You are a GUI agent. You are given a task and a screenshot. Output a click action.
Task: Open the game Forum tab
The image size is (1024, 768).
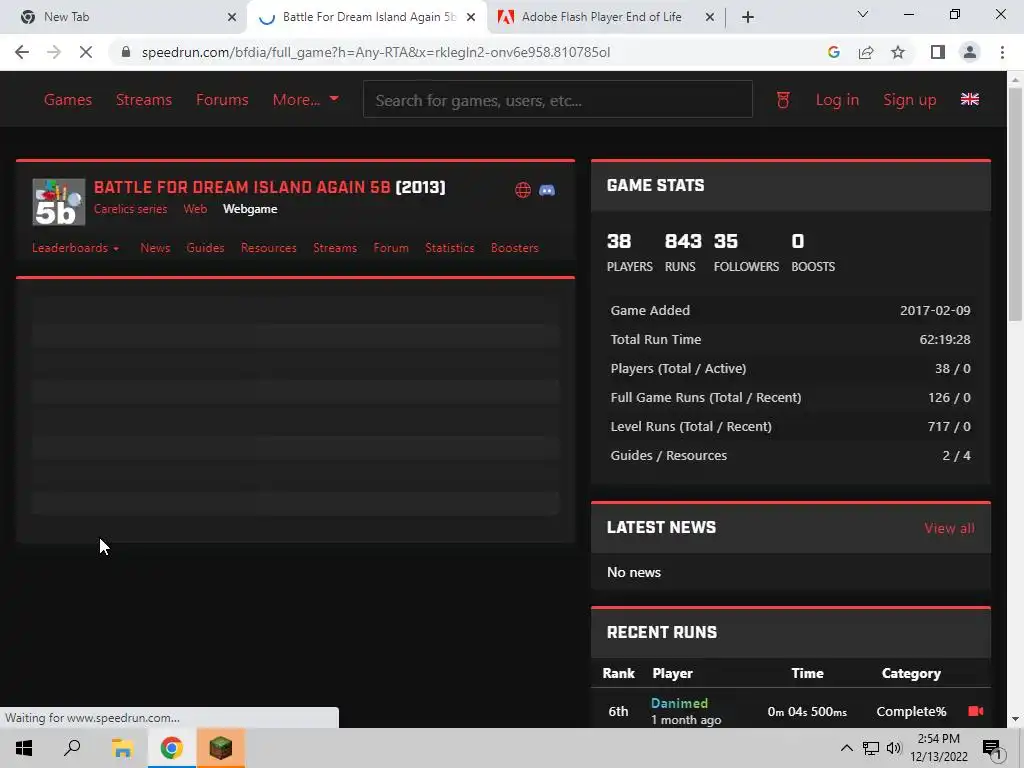coord(391,248)
